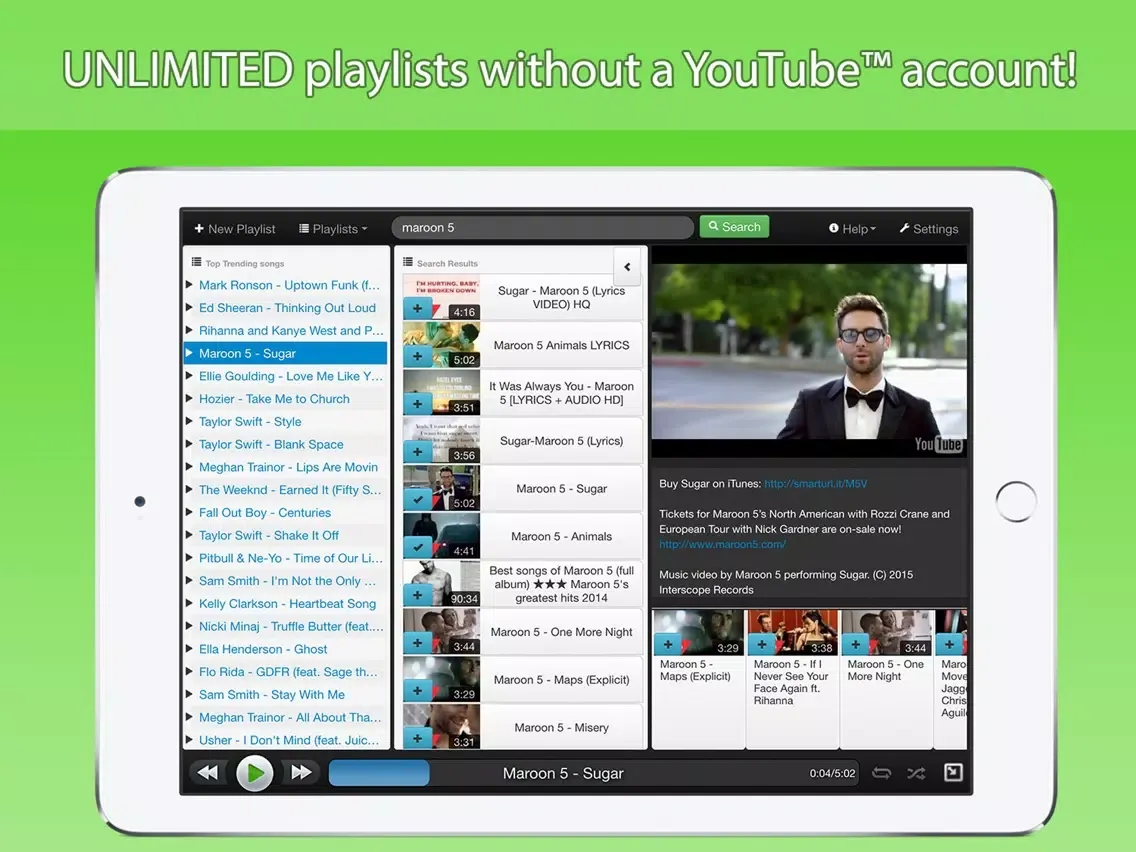Open the Help dropdown menu
The height and width of the screenshot is (852, 1136).
853,229
